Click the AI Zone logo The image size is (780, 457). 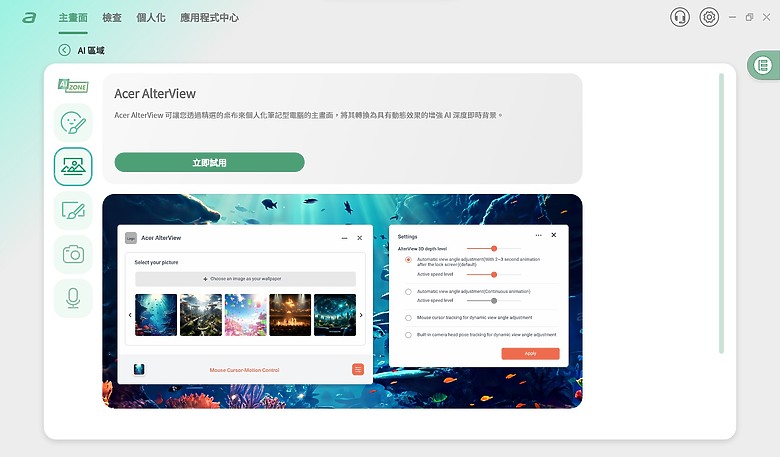pos(73,86)
